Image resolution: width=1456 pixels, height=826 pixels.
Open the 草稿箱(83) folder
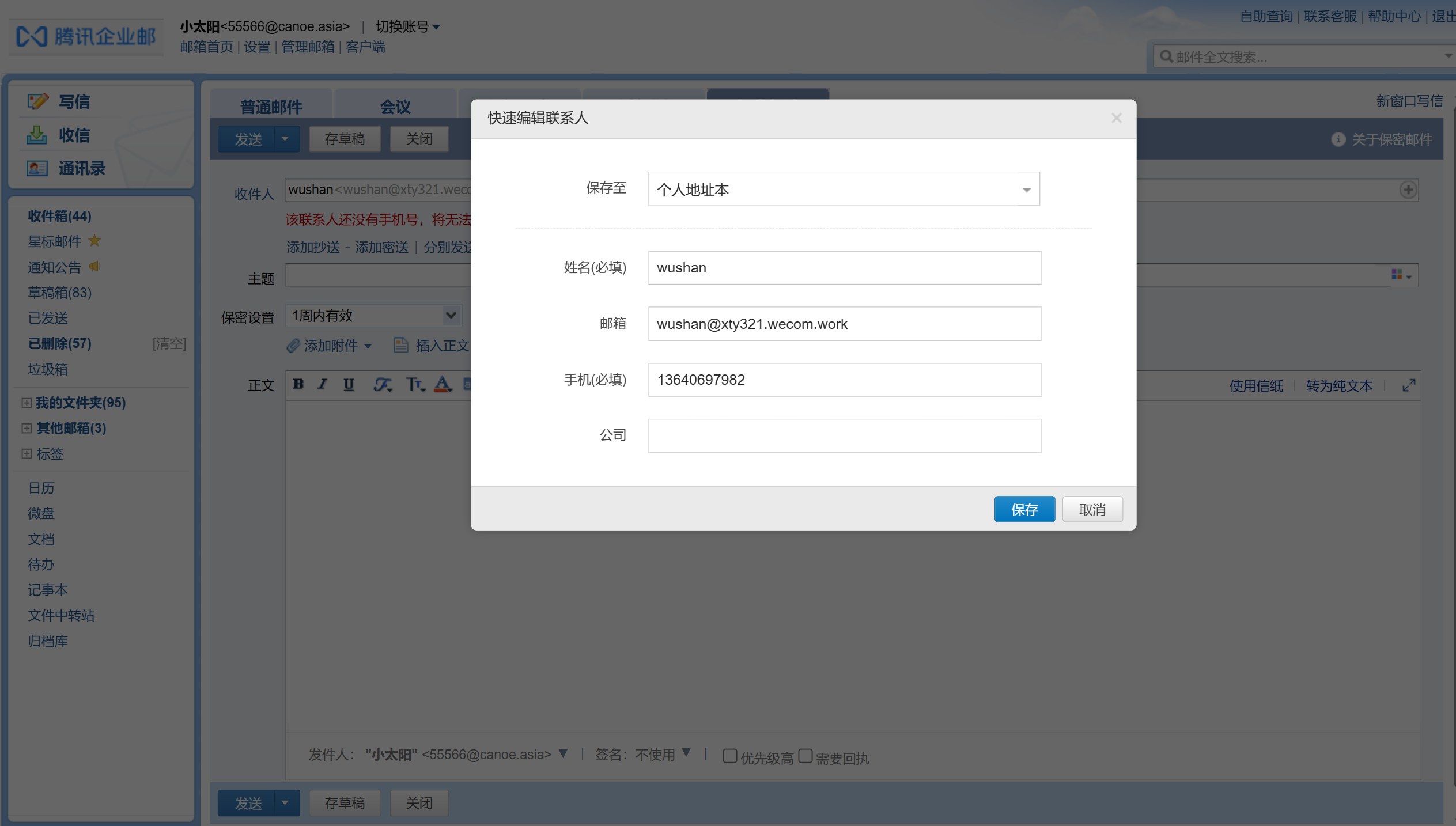point(60,292)
